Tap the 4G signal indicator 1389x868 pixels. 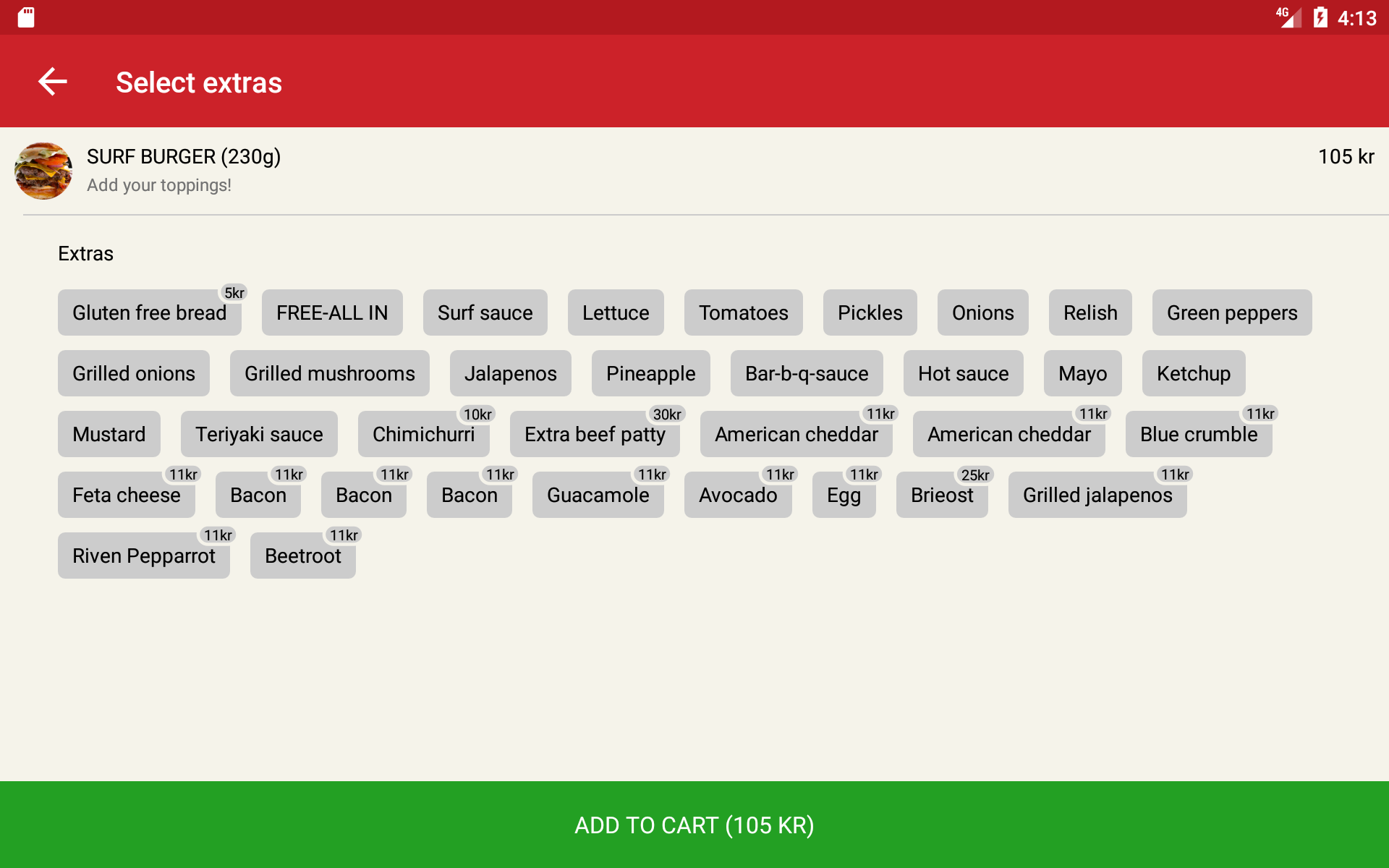[1288, 17]
